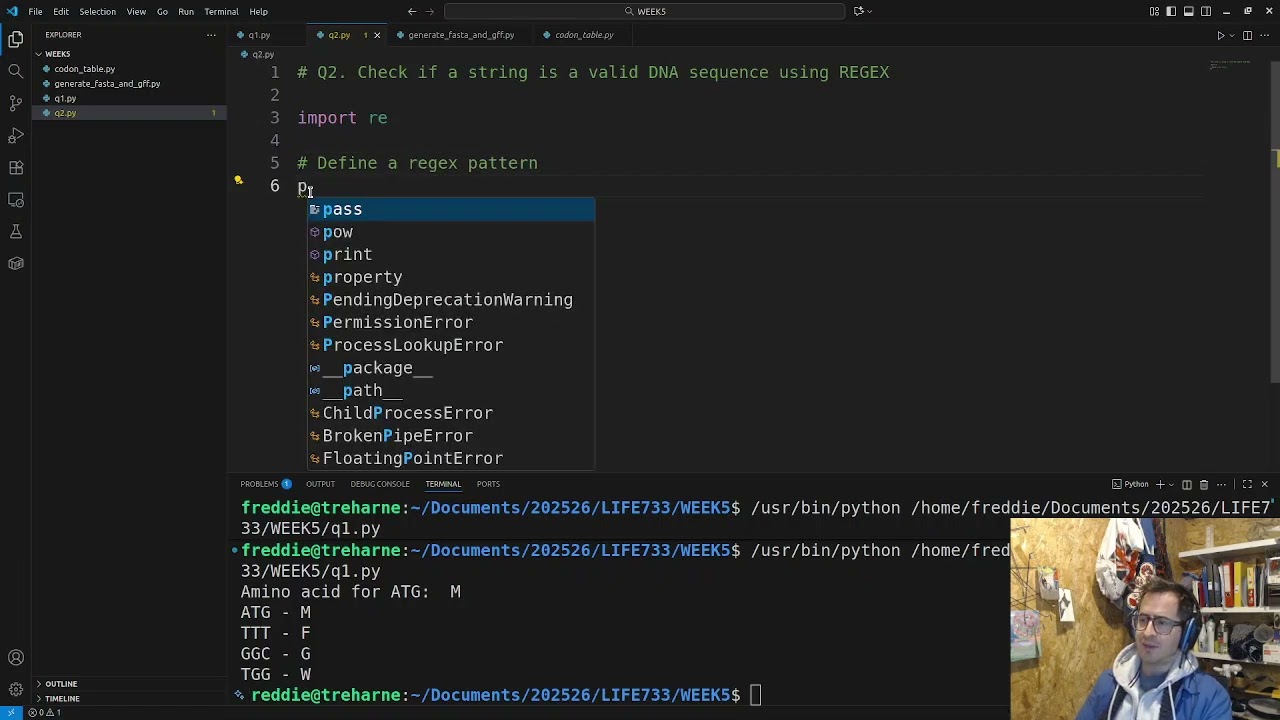
Task: Open the Accounts icon in the activity bar
Action: coord(16,658)
